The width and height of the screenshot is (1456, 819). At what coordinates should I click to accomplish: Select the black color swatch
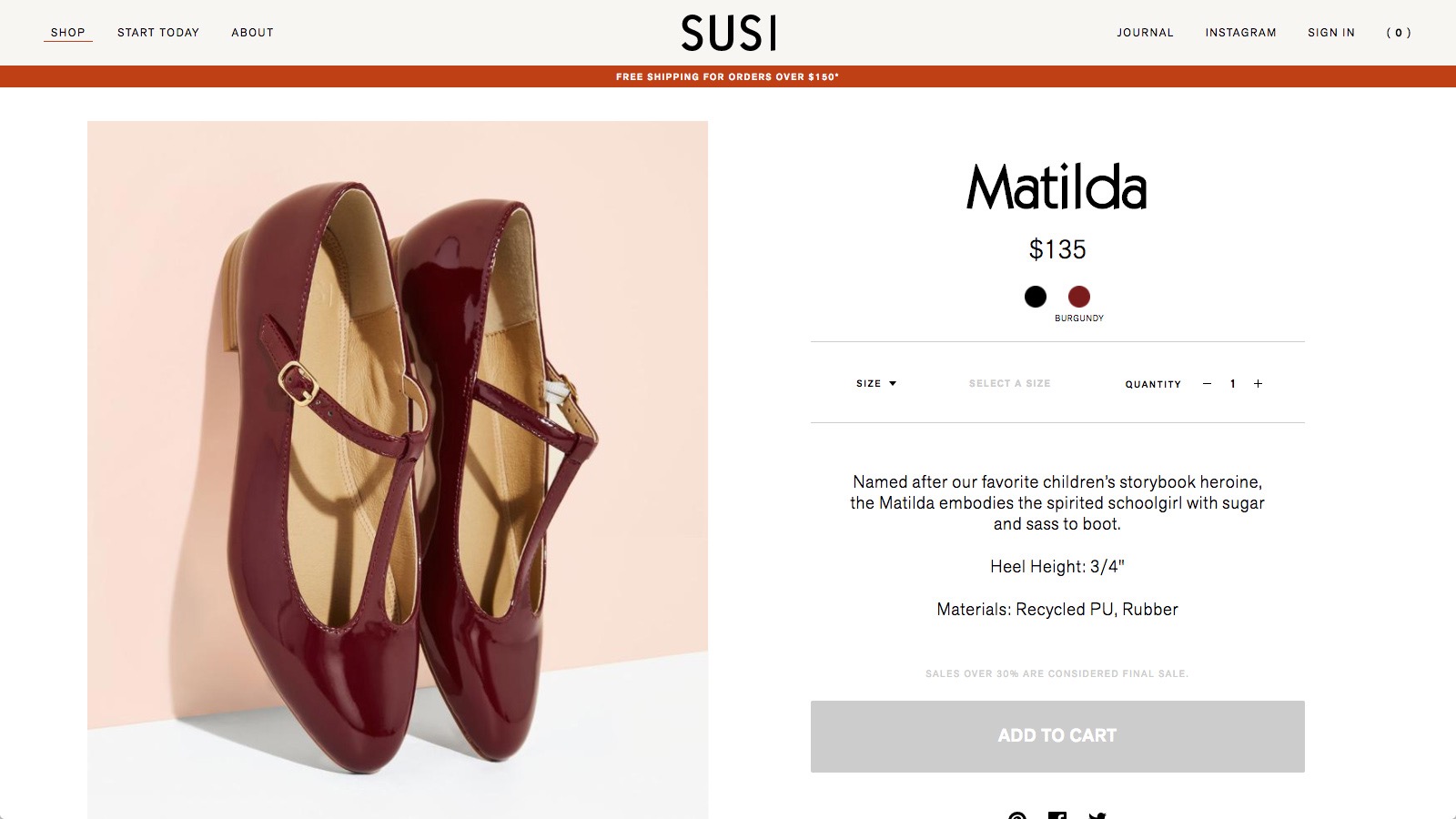pos(1036,297)
